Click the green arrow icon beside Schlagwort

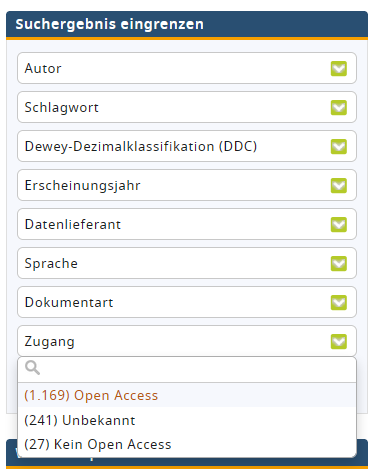(339, 107)
